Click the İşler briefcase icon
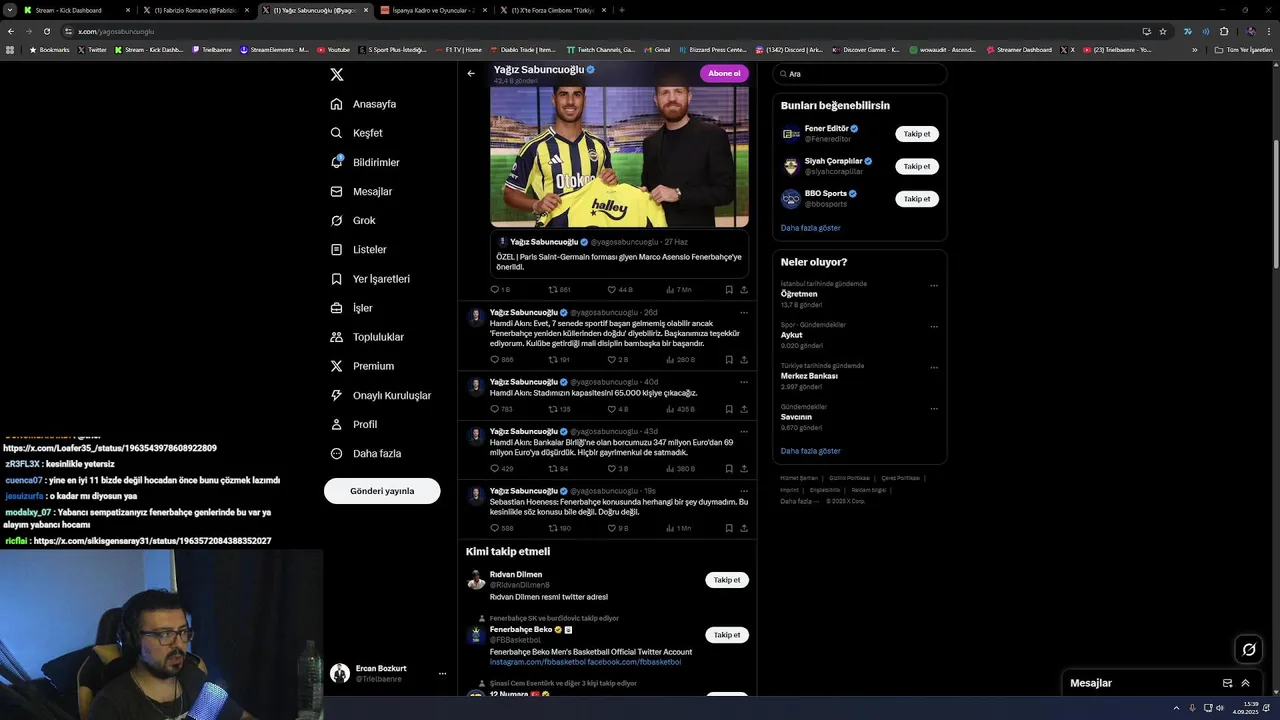 click(337, 308)
